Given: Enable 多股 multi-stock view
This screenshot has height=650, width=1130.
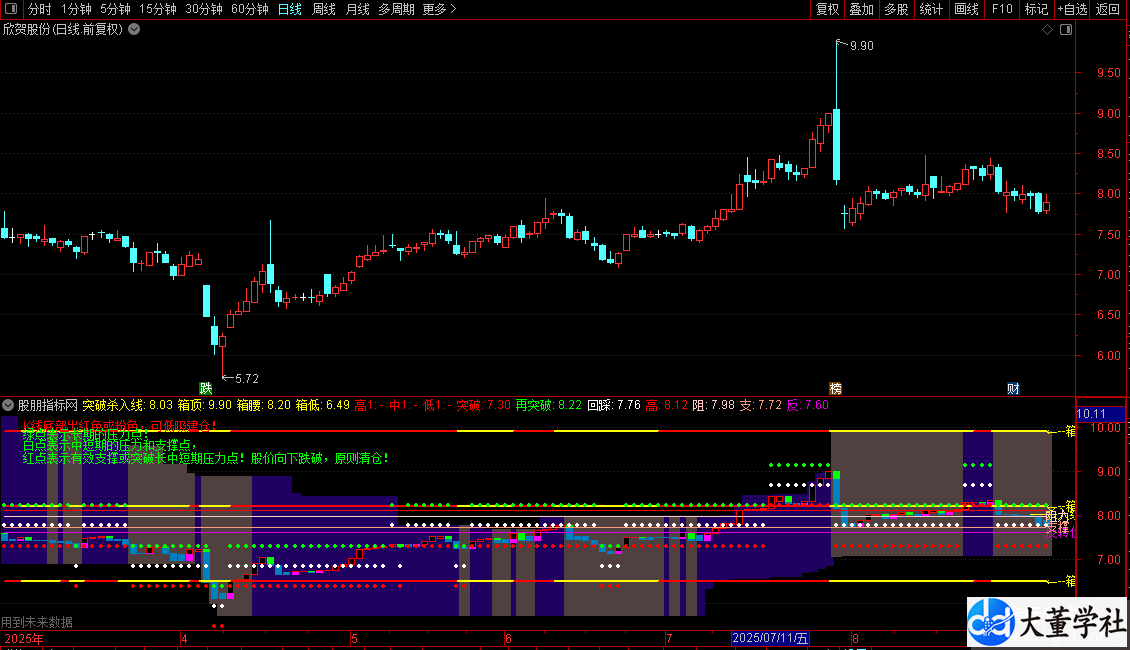Looking at the screenshot, I should click(x=895, y=10).
